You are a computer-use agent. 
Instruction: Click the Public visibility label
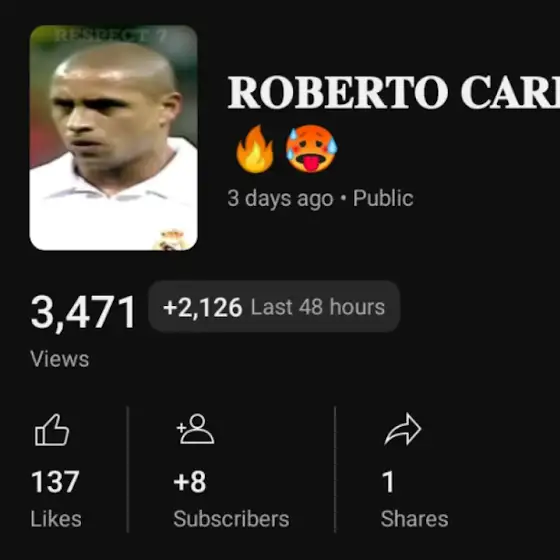(x=383, y=198)
